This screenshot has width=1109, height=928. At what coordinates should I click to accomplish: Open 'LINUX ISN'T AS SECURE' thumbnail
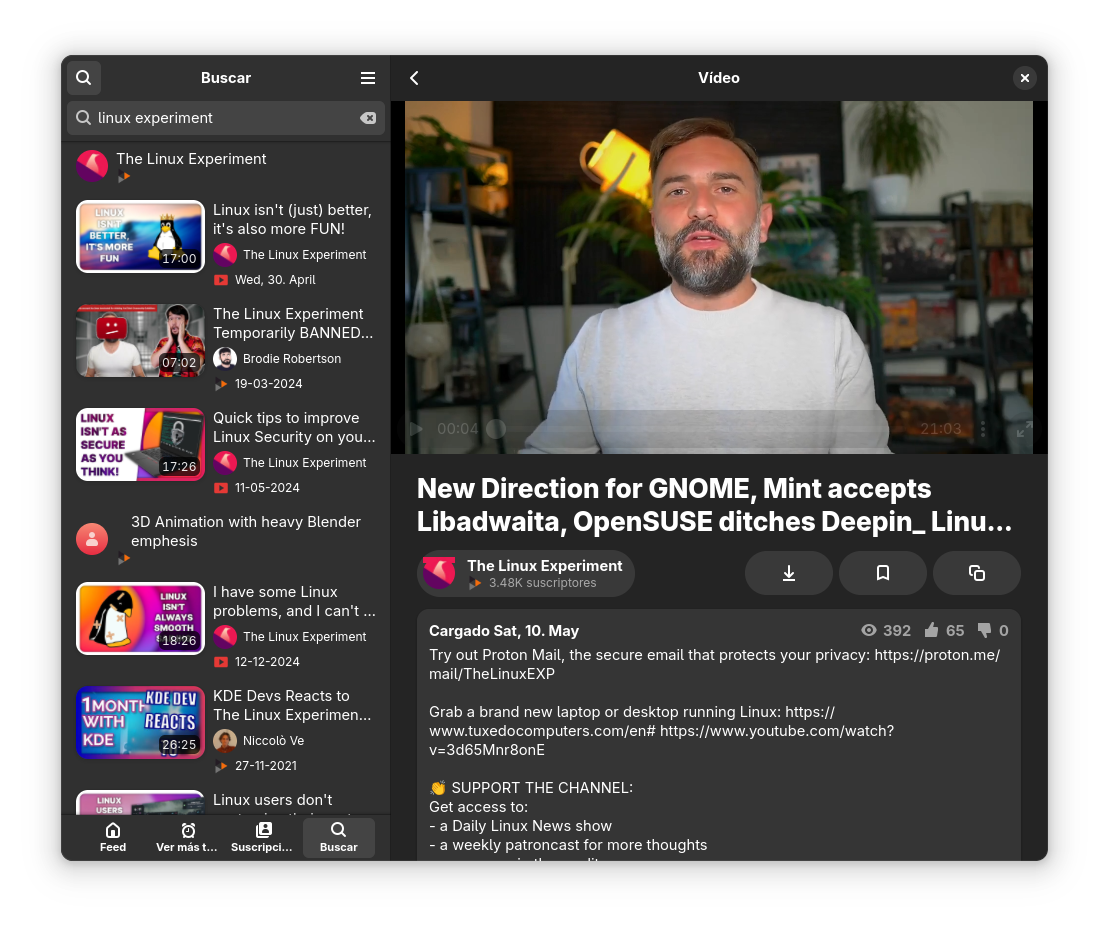(x=140, y=444)
